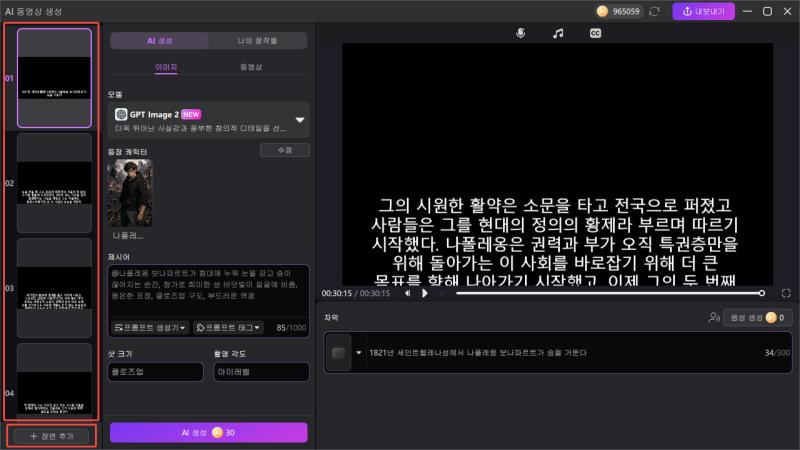Viewport: 800px width, 450px height.
Task: Switch to the AI 생성 tab
Action: (x=160, y=41)
